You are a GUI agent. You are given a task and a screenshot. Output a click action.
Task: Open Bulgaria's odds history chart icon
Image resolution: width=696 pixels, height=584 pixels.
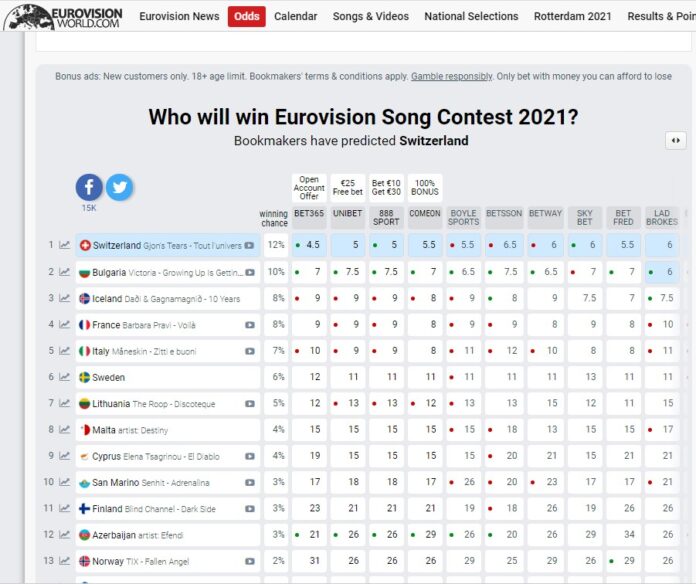[x=65, y=272]
